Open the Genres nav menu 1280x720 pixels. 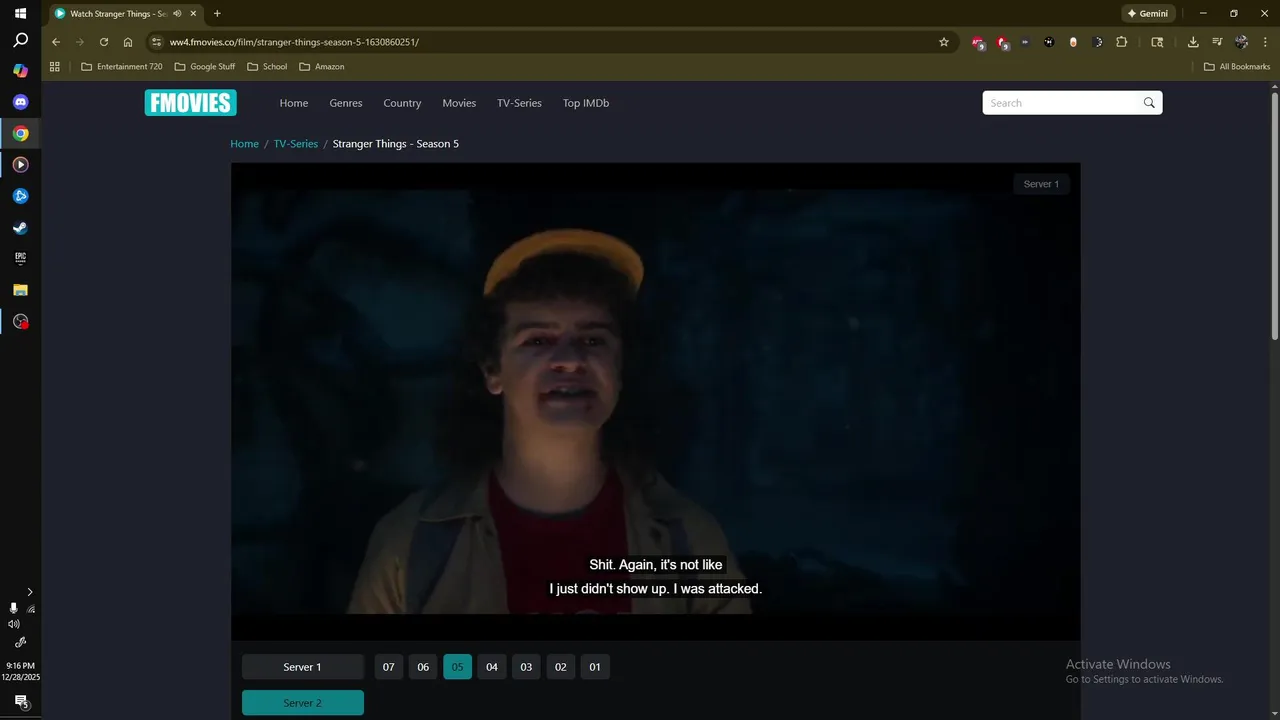click(346, 103)
